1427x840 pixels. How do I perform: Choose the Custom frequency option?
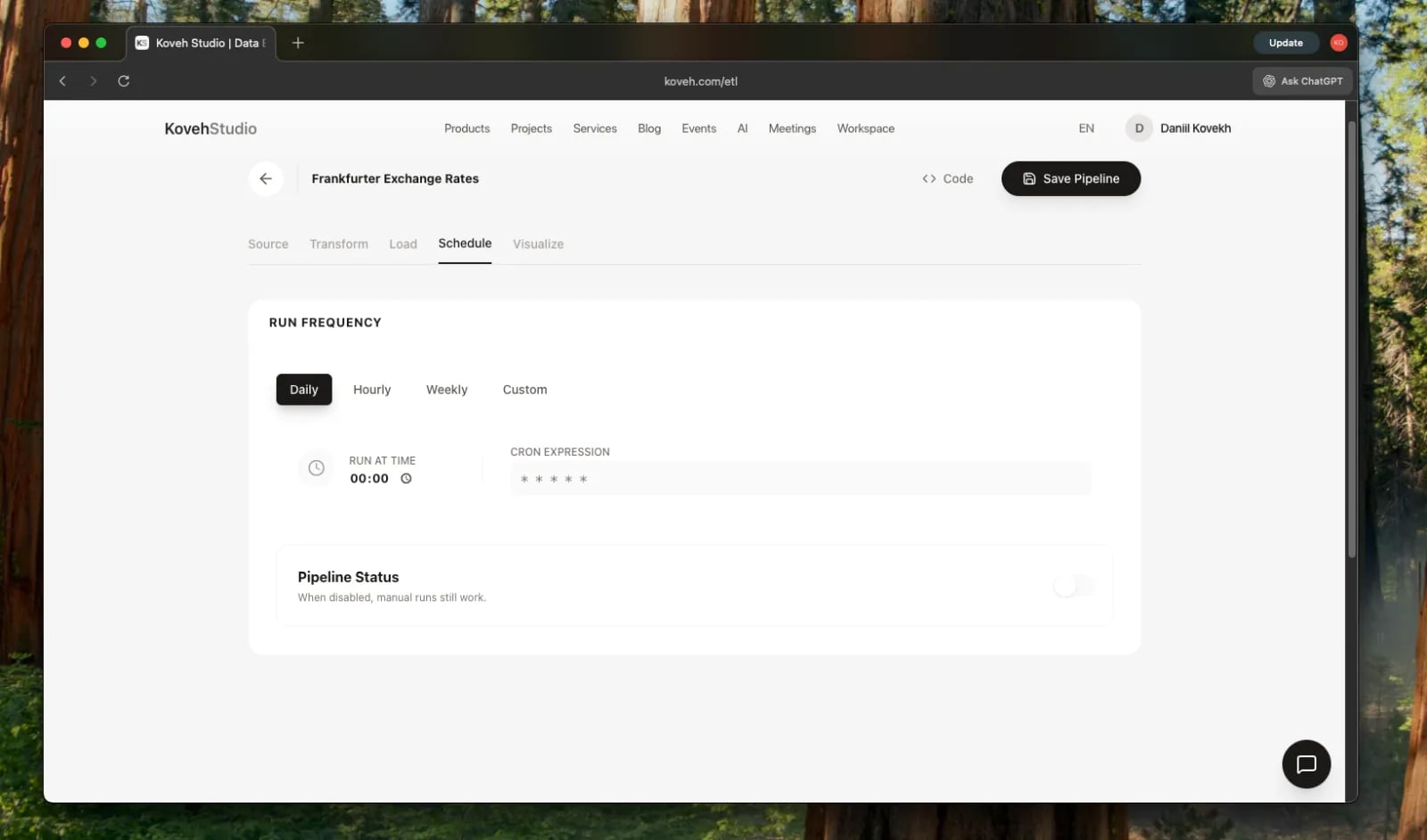pos(524,390)
